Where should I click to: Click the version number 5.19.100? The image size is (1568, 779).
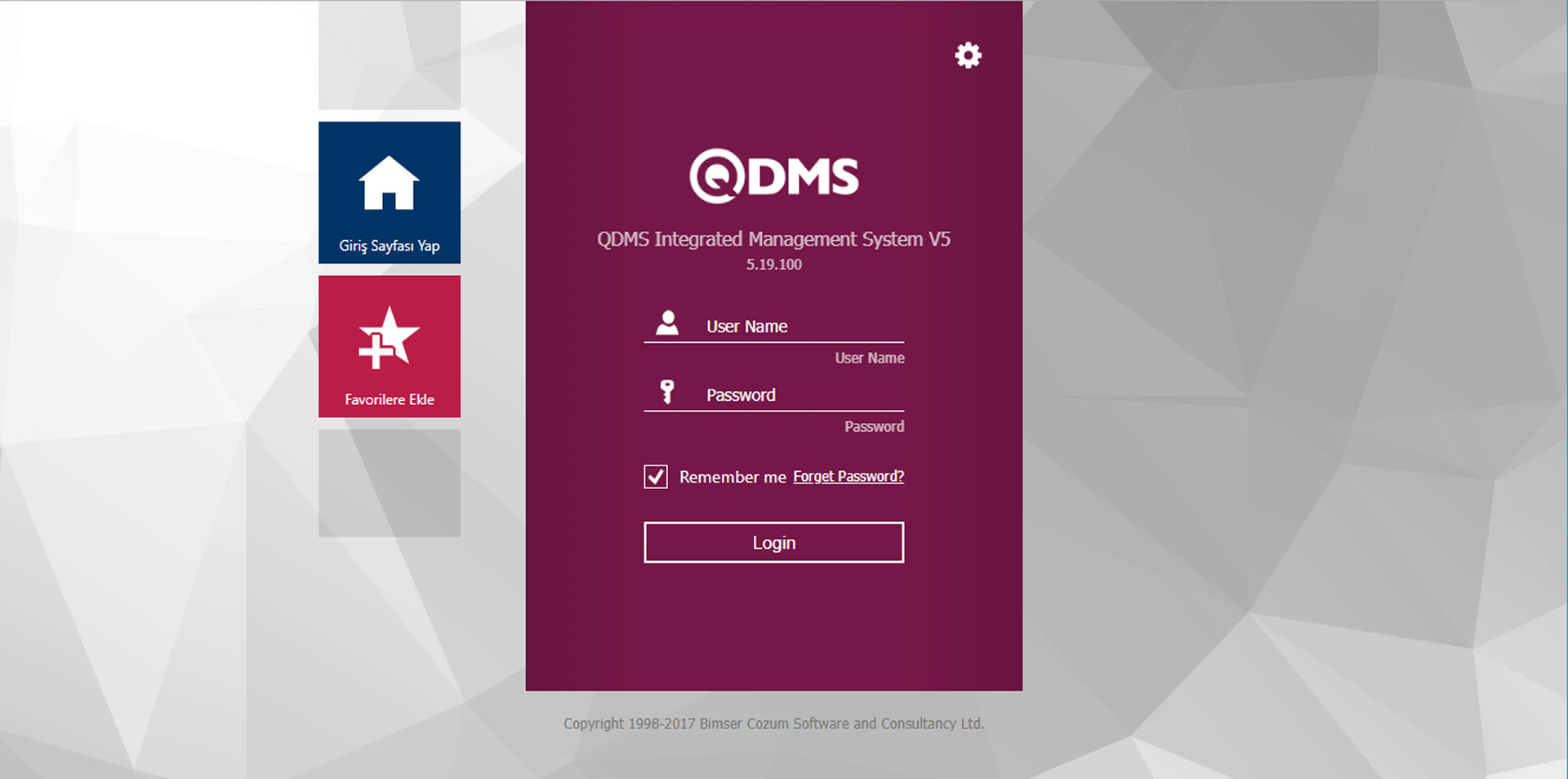[x=774, y=265]
